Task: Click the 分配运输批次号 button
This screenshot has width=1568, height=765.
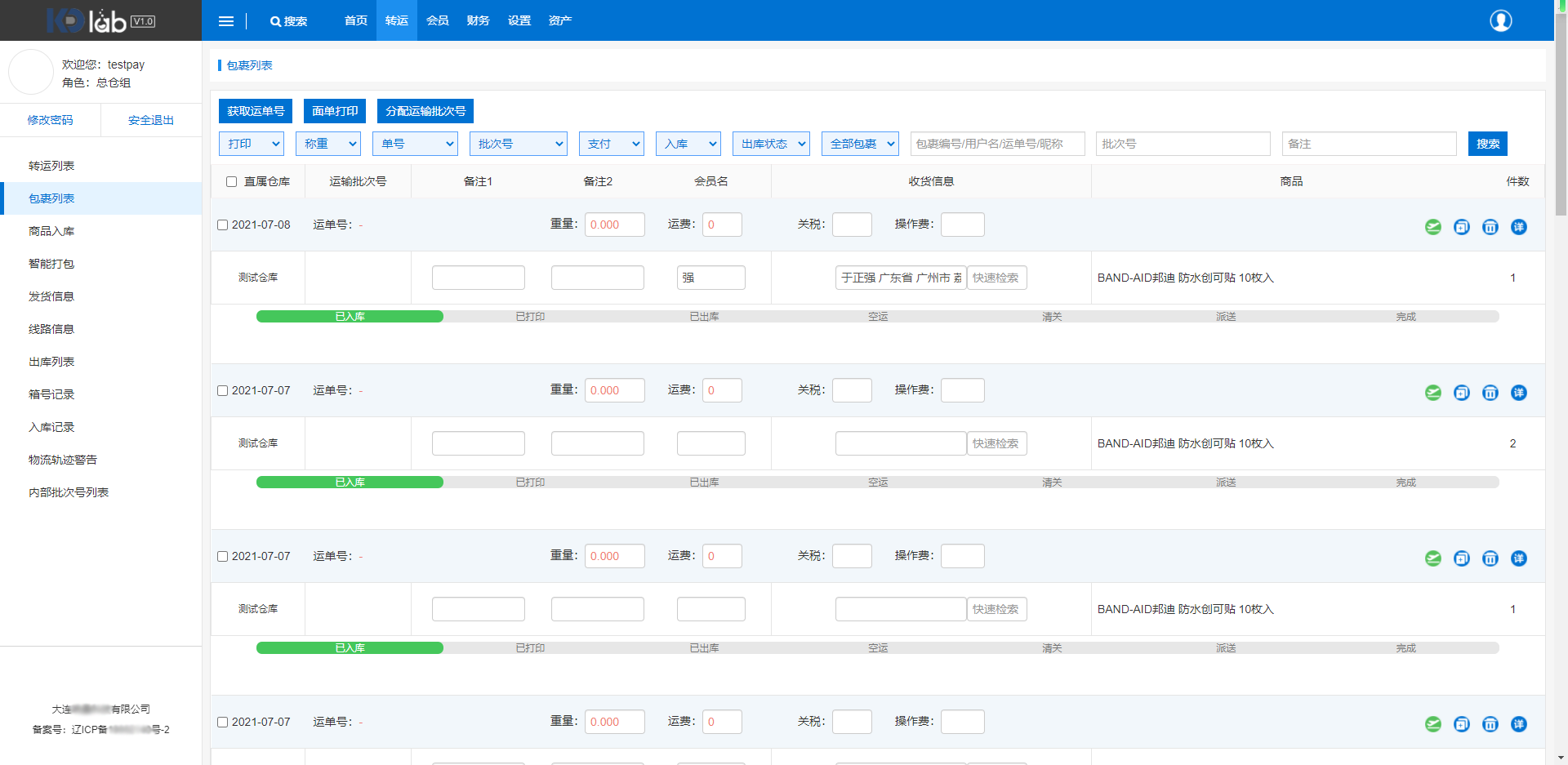Action: pos(425,111)
